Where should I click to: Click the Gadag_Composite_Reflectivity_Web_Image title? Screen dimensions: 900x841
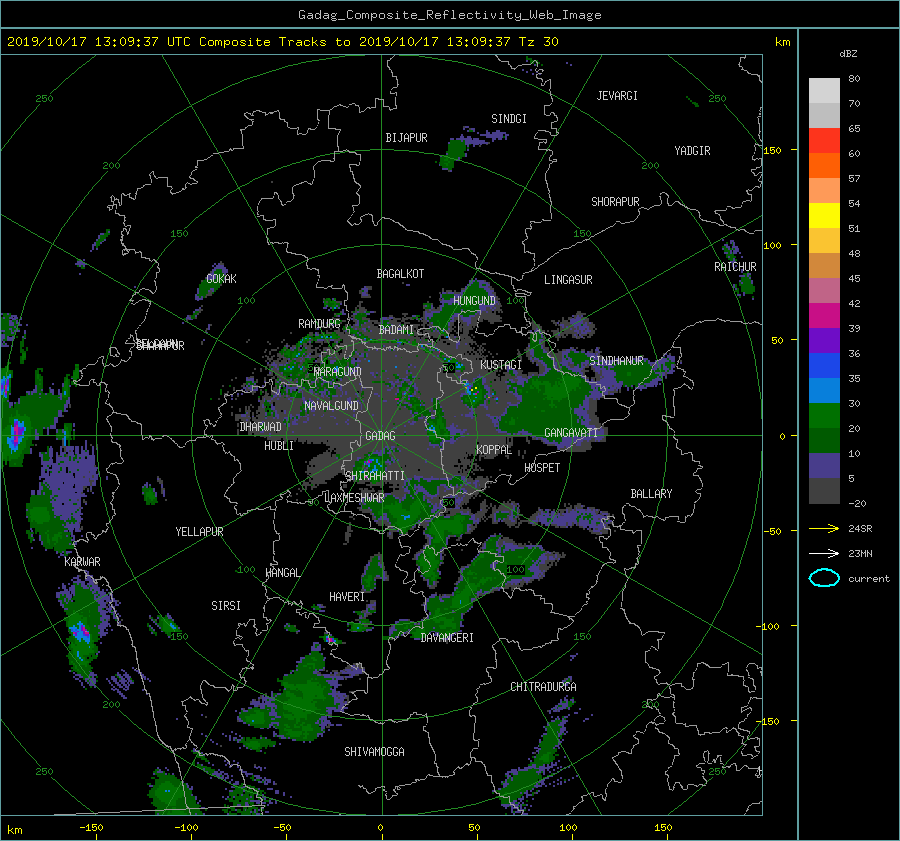449,15
